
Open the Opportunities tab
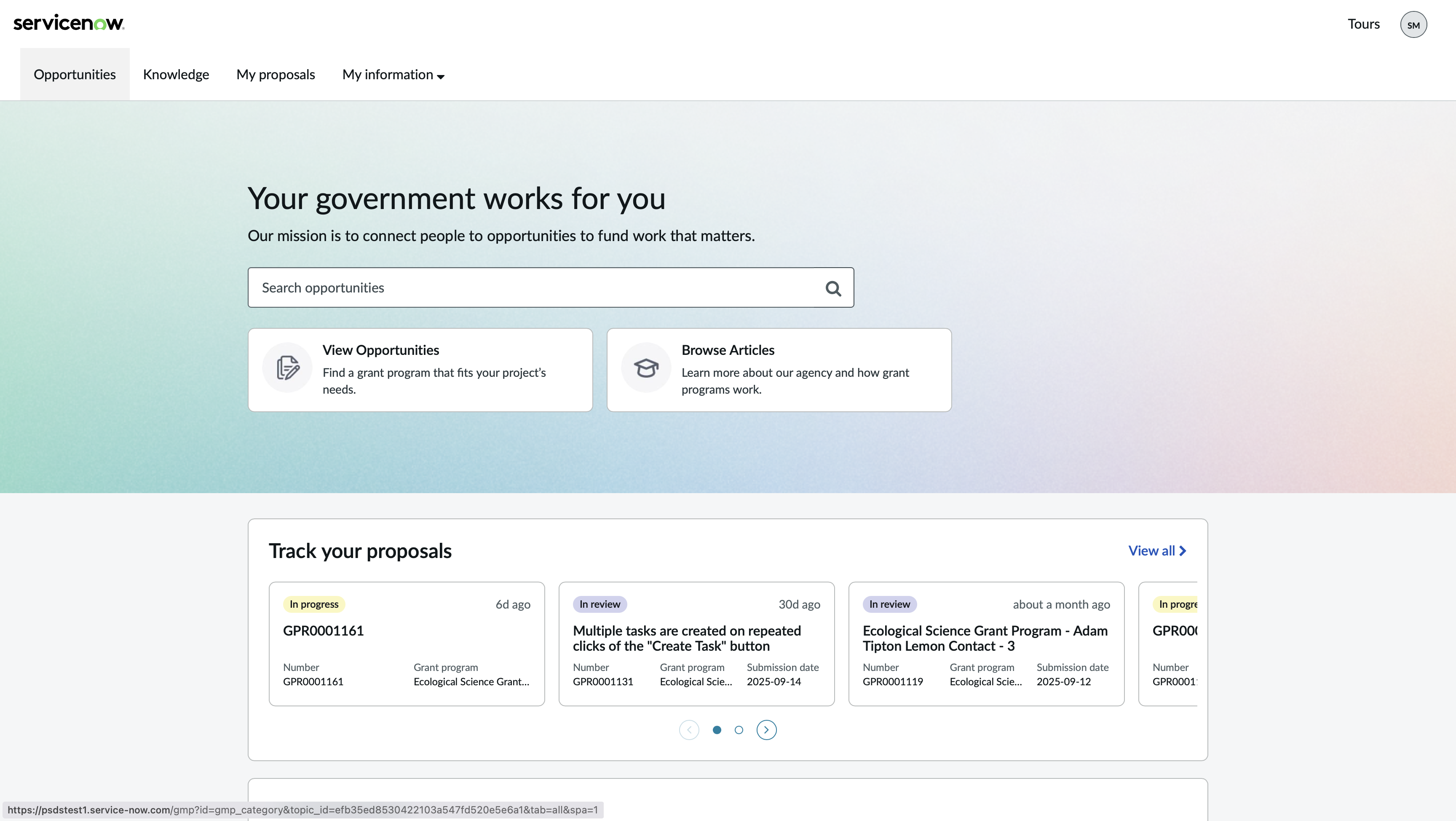[x=75, y=75]
